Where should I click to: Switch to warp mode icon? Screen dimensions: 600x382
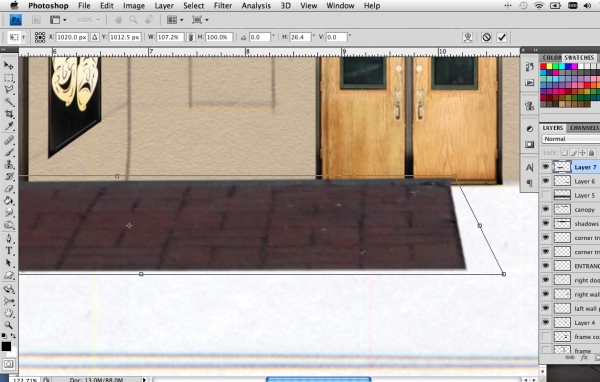pyautogui.click(x=468, y=37)
